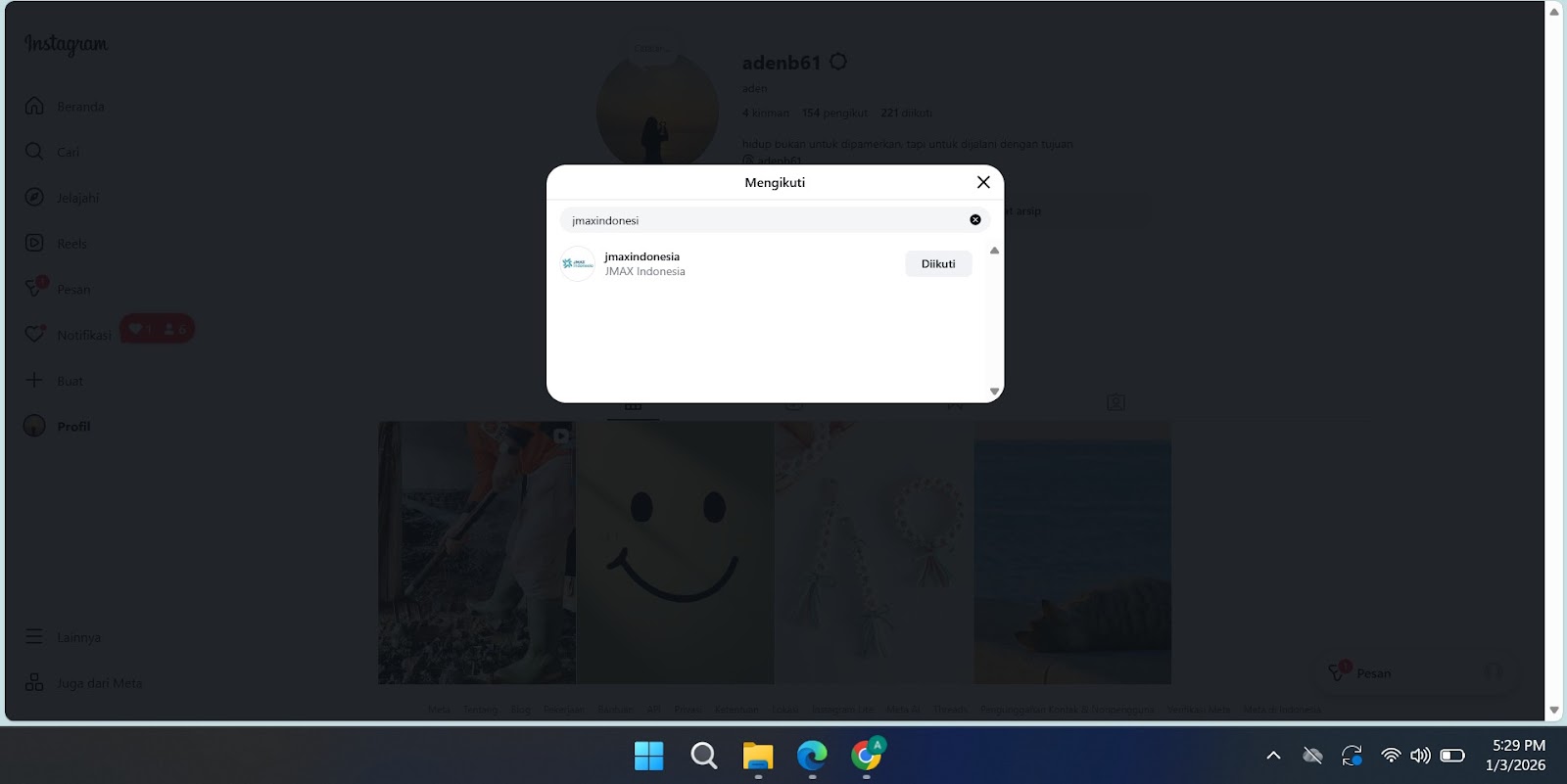
Task: Go to Beranda home icon
Action: pyautogui.click(x=34, y=106)
